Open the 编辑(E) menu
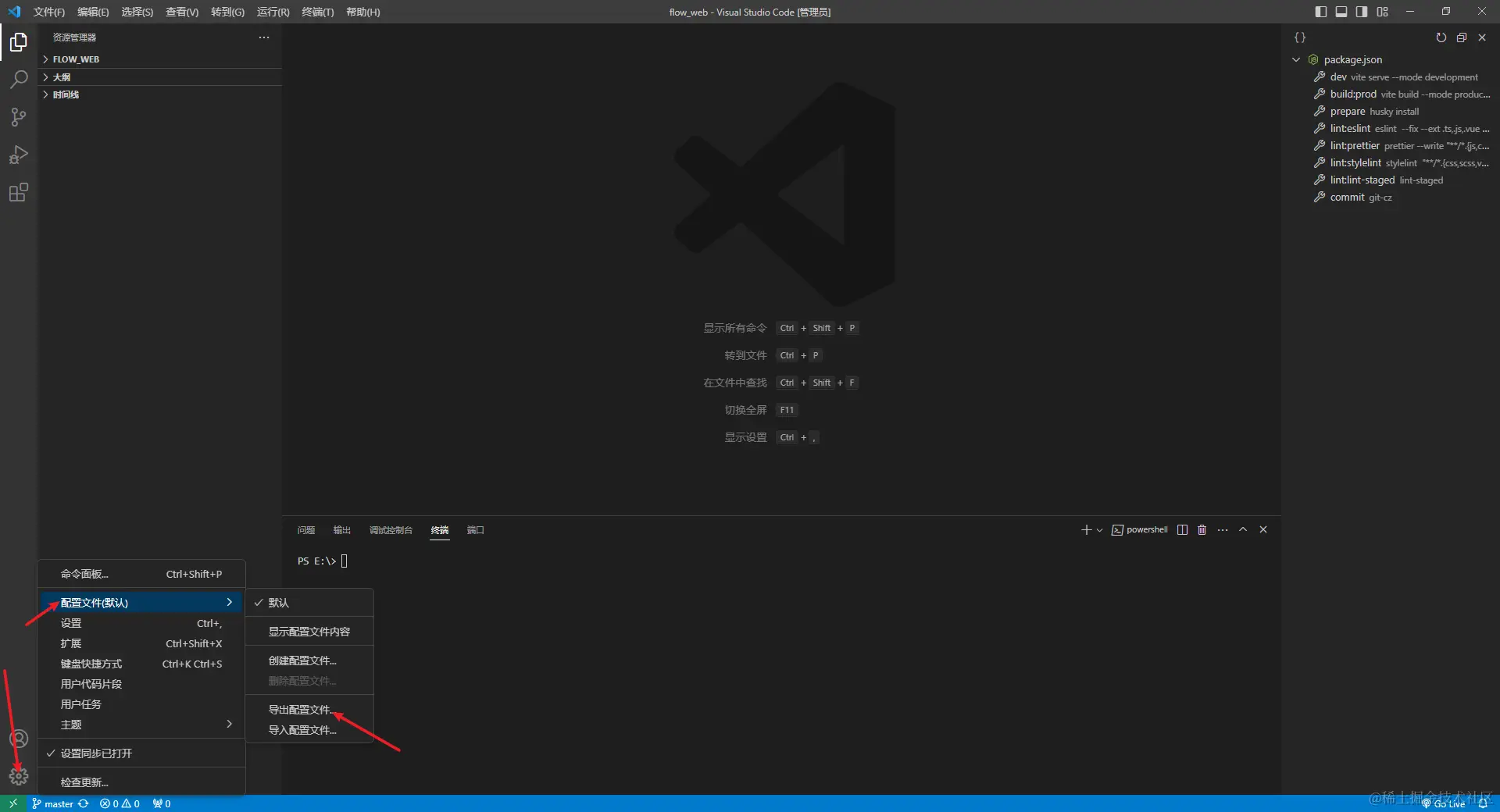 click(x=93, y=12)
